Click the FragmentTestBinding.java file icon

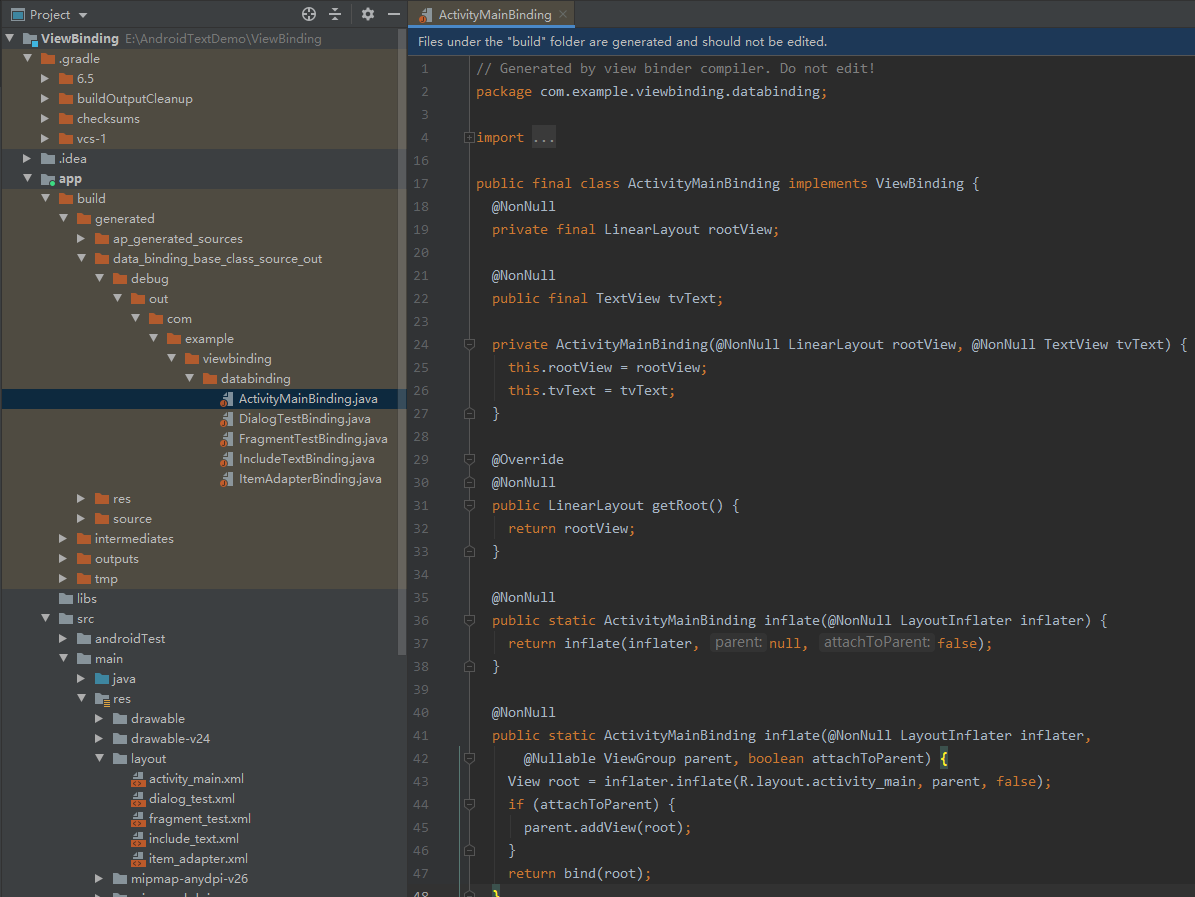tap(226, 439)
